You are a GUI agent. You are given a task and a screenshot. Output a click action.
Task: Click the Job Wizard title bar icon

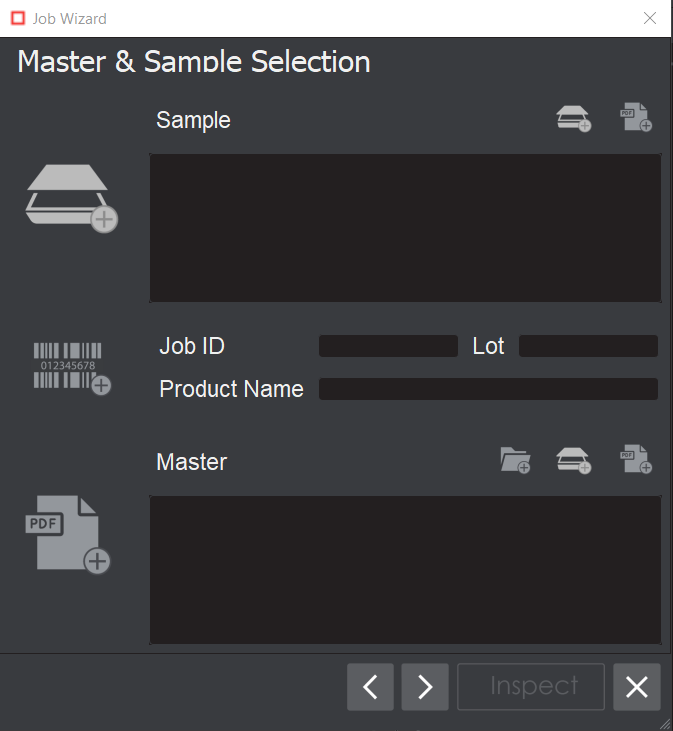tap(18, 18)
